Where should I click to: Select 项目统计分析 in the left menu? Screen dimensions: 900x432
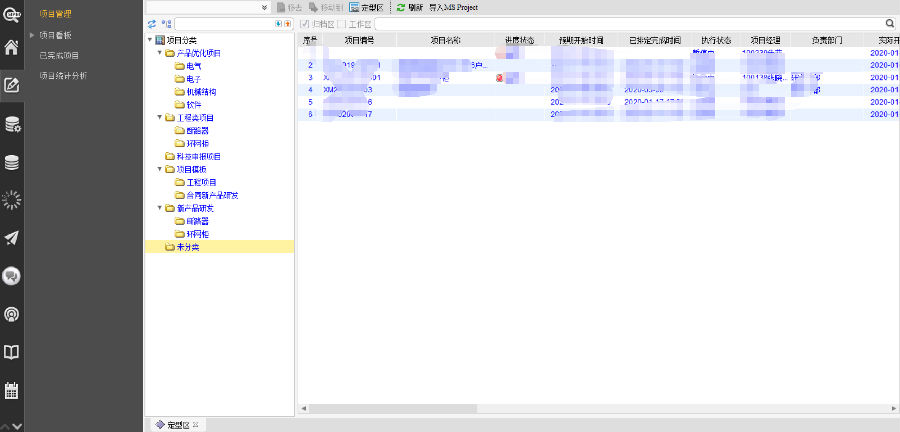point(63,76)
